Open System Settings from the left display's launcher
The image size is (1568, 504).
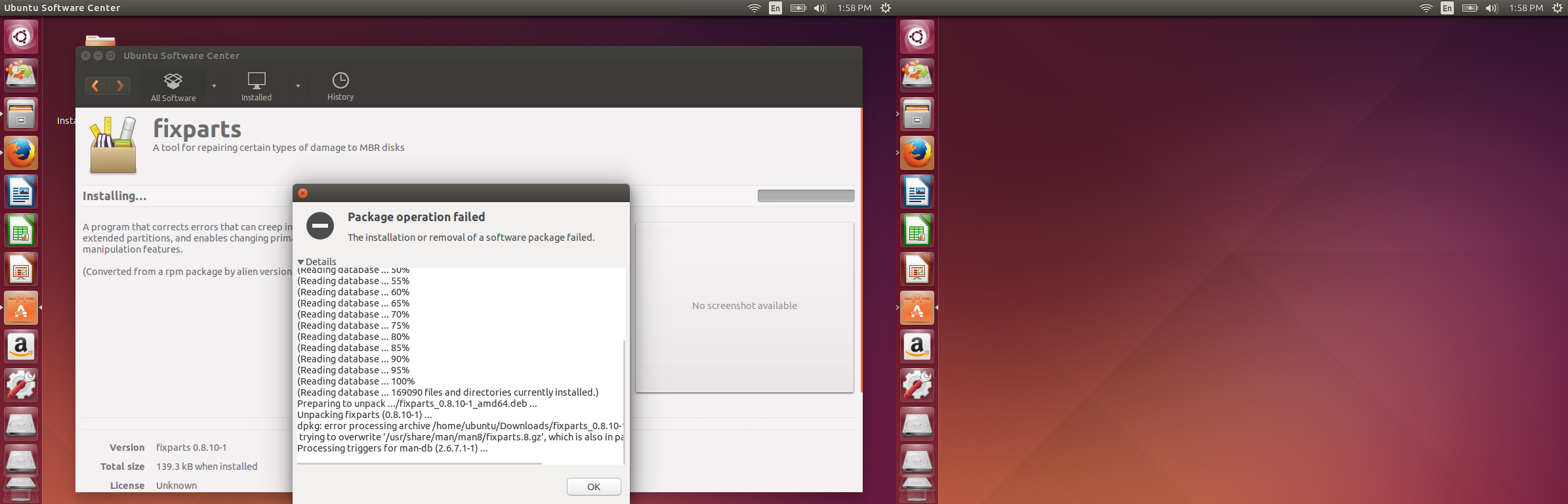point(21,385)
